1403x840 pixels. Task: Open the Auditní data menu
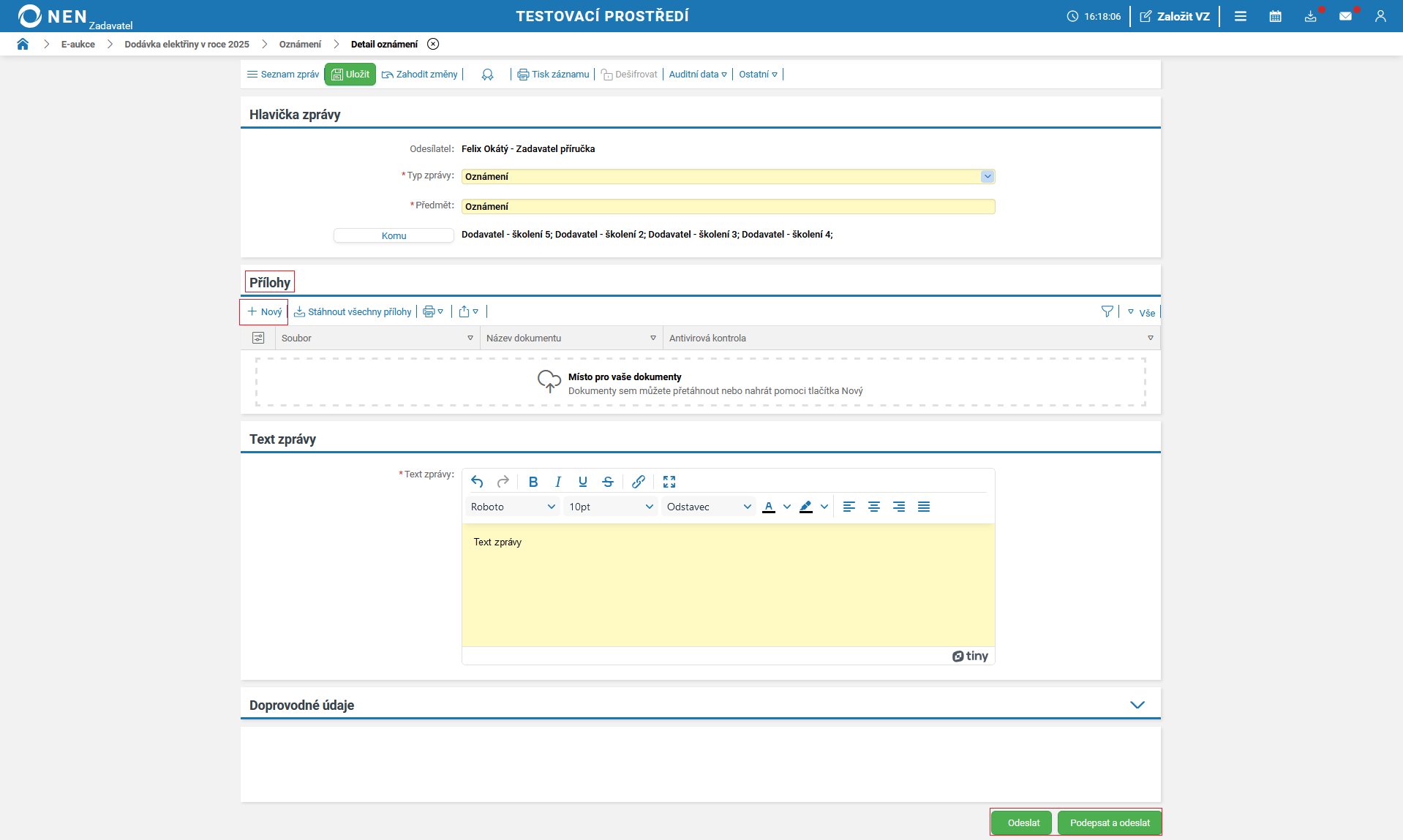click(x=697, y=75)
